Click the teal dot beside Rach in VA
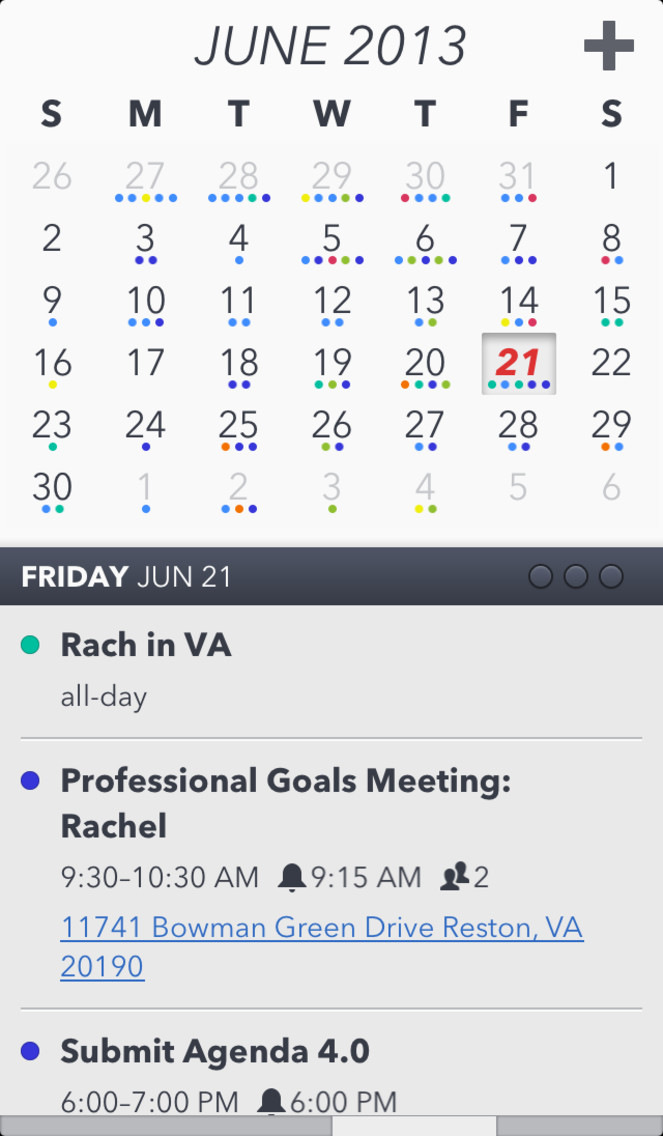The image size is (663, 1136). pos(30,645)
